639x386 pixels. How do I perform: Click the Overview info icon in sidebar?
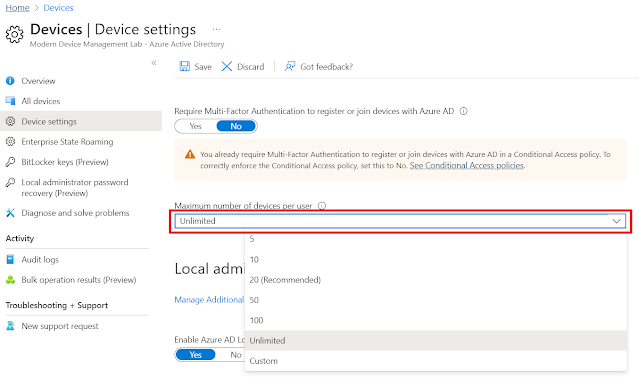(x=10, y=81)
